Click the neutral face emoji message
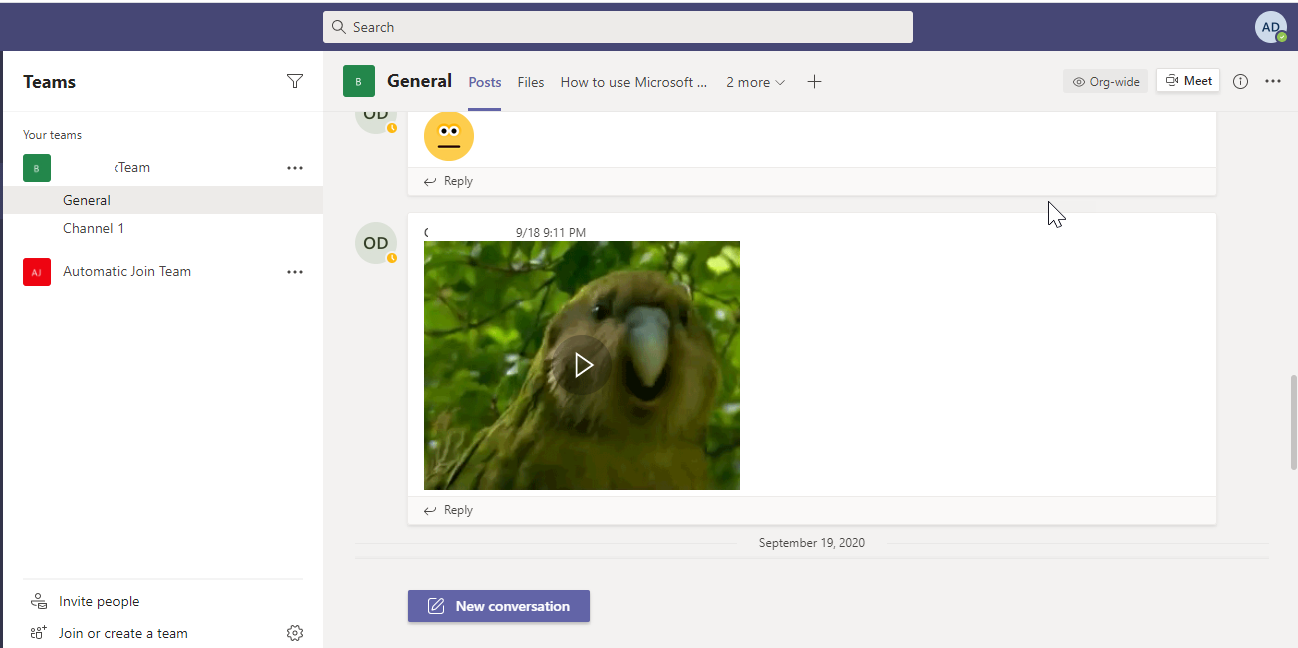 click(449, 136)
